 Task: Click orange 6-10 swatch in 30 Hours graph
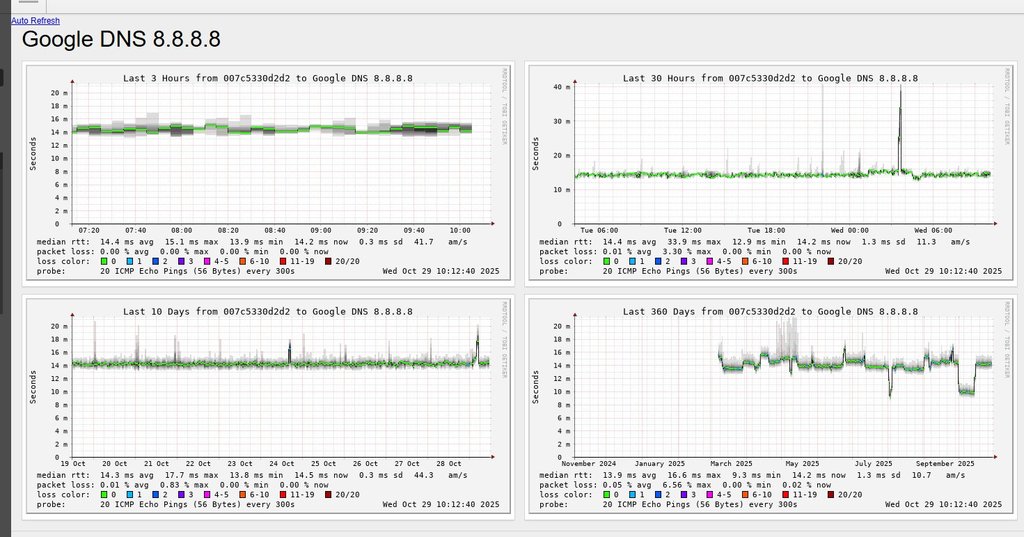click(745, 261)
